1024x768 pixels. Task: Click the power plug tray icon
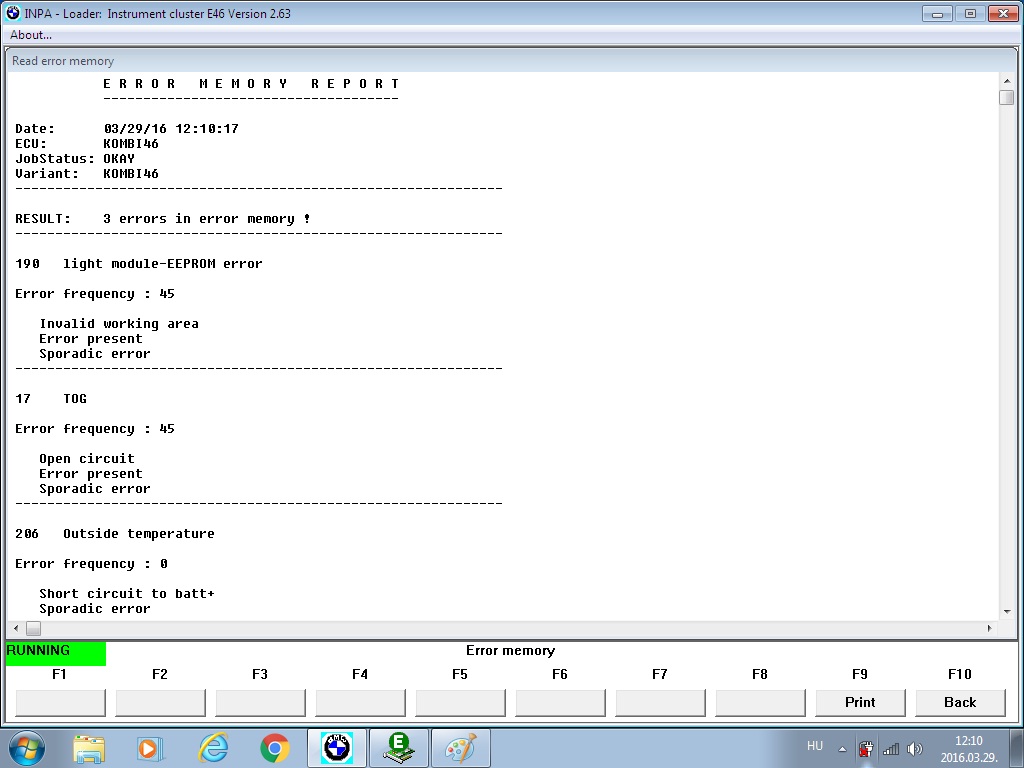866,749
